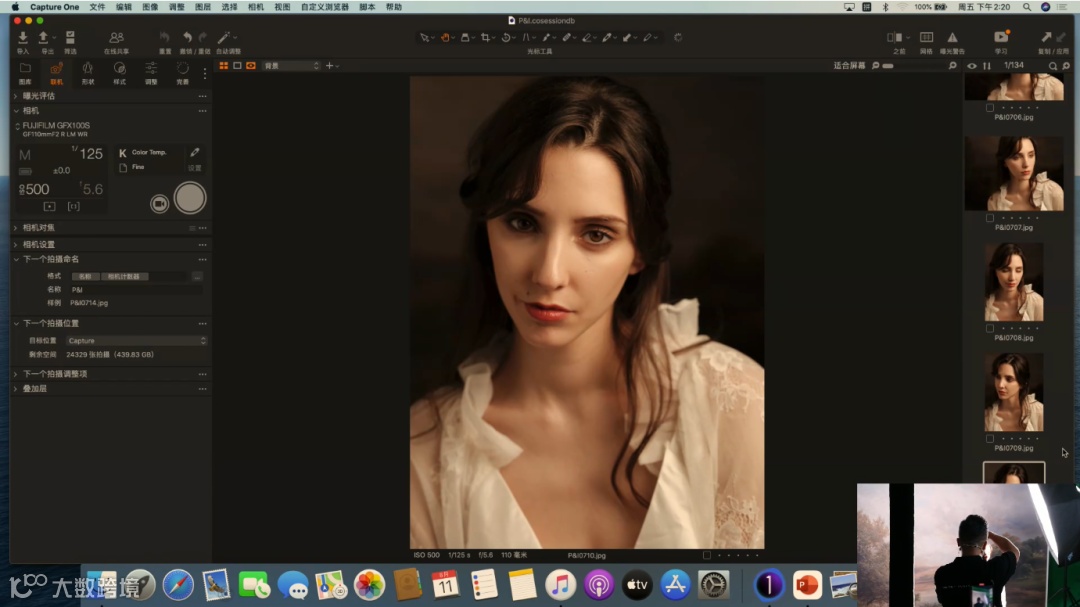Tick checkbox under thumbnail P&I0706.jpg
1080x607 pixels.
tap(990, 107)
